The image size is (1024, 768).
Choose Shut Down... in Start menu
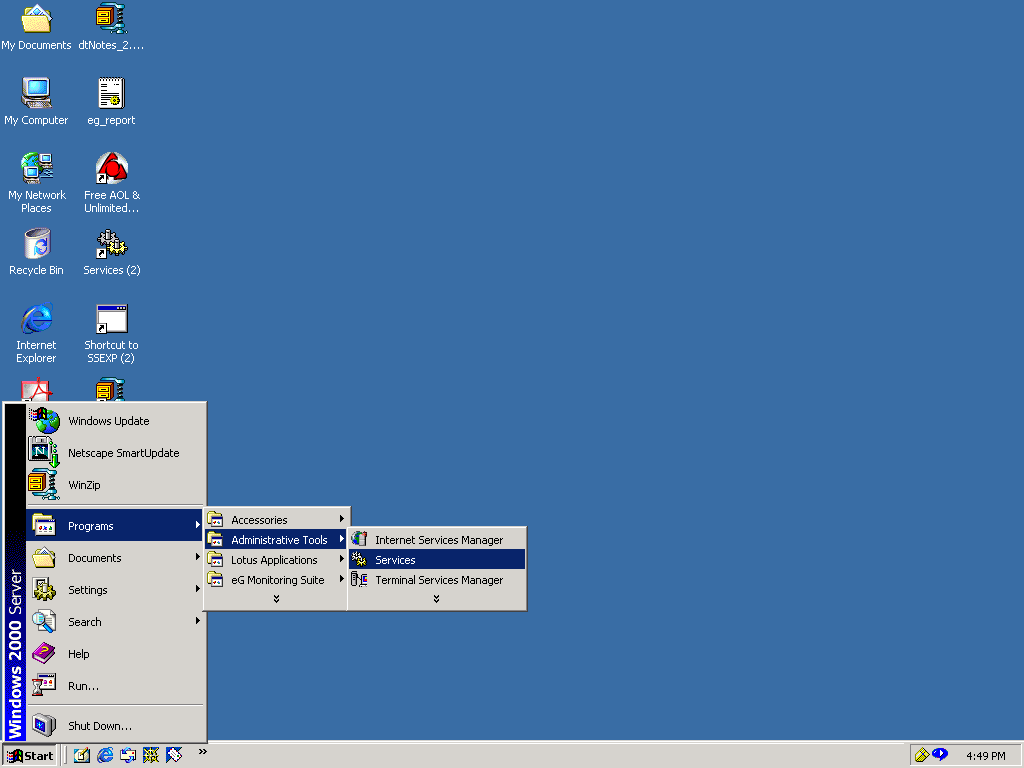116,726
